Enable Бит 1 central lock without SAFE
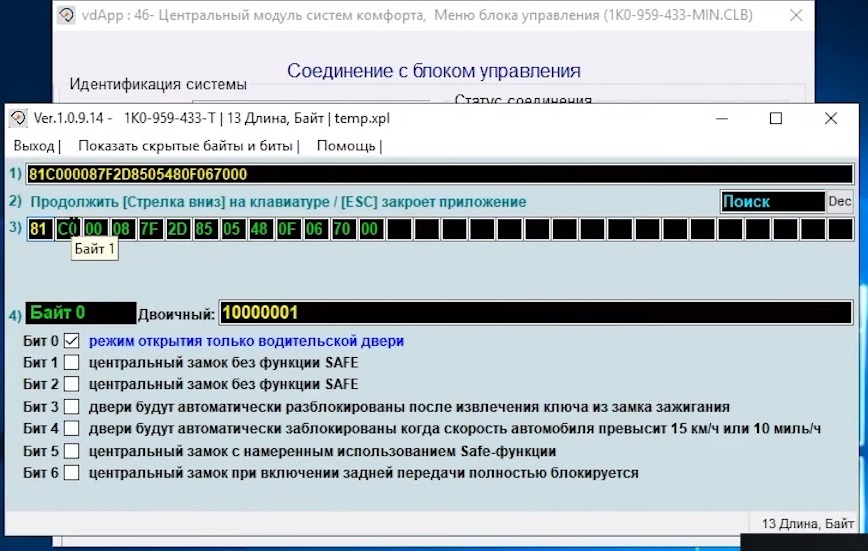868x551 pixels. point(71,363)
